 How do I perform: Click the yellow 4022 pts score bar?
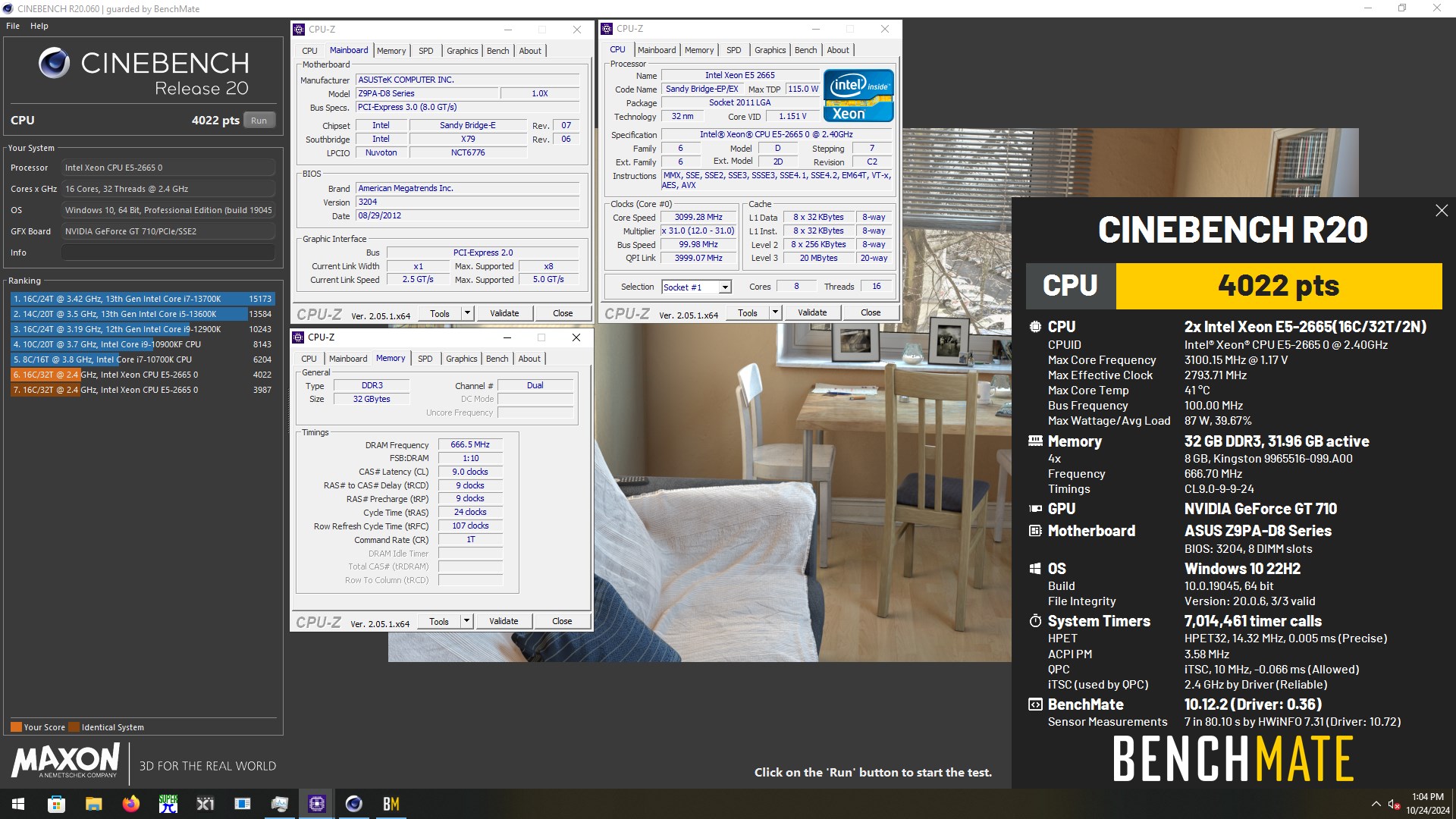[x=1279, y=286]
